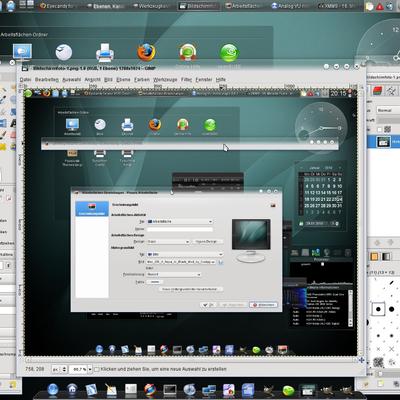Switch to Bildschirmfoto task in taskbar
The width and height of the screenshot is (400, 400).
[198, 6]
